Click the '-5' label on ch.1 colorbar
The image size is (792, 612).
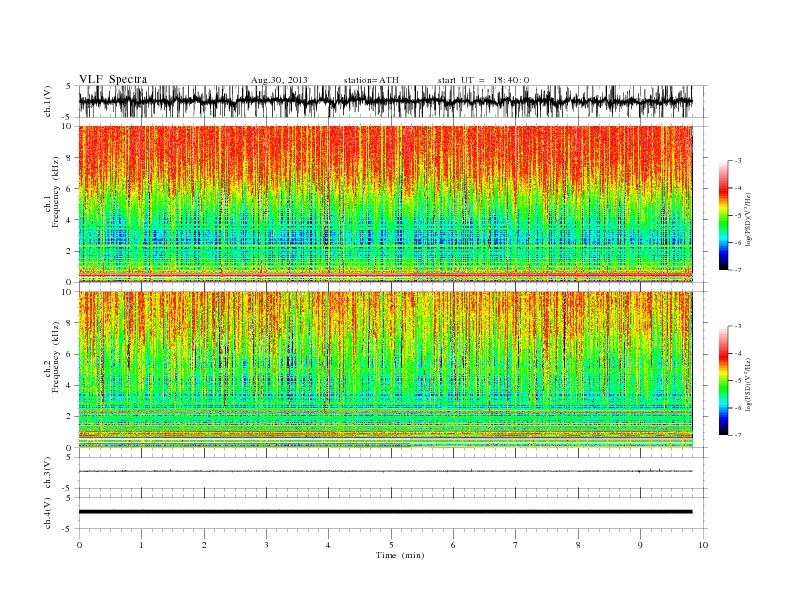click(738, 216)
